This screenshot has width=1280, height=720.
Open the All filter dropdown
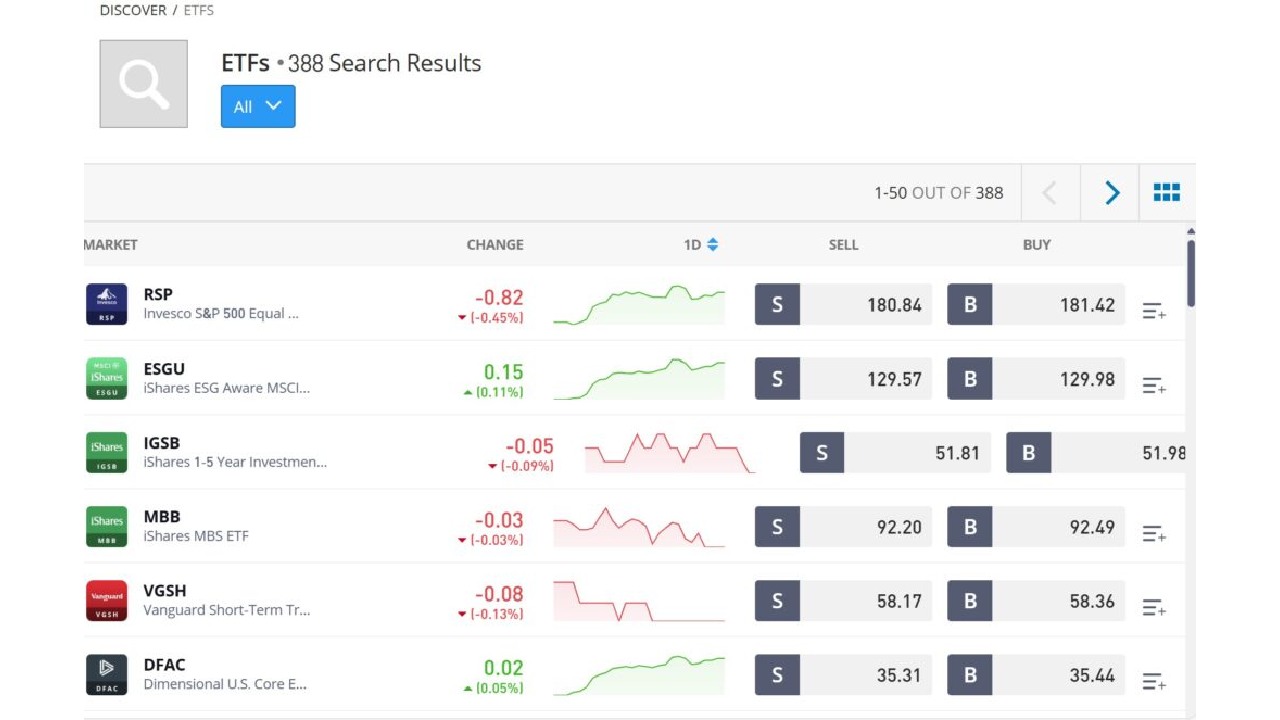coord(258,106)
